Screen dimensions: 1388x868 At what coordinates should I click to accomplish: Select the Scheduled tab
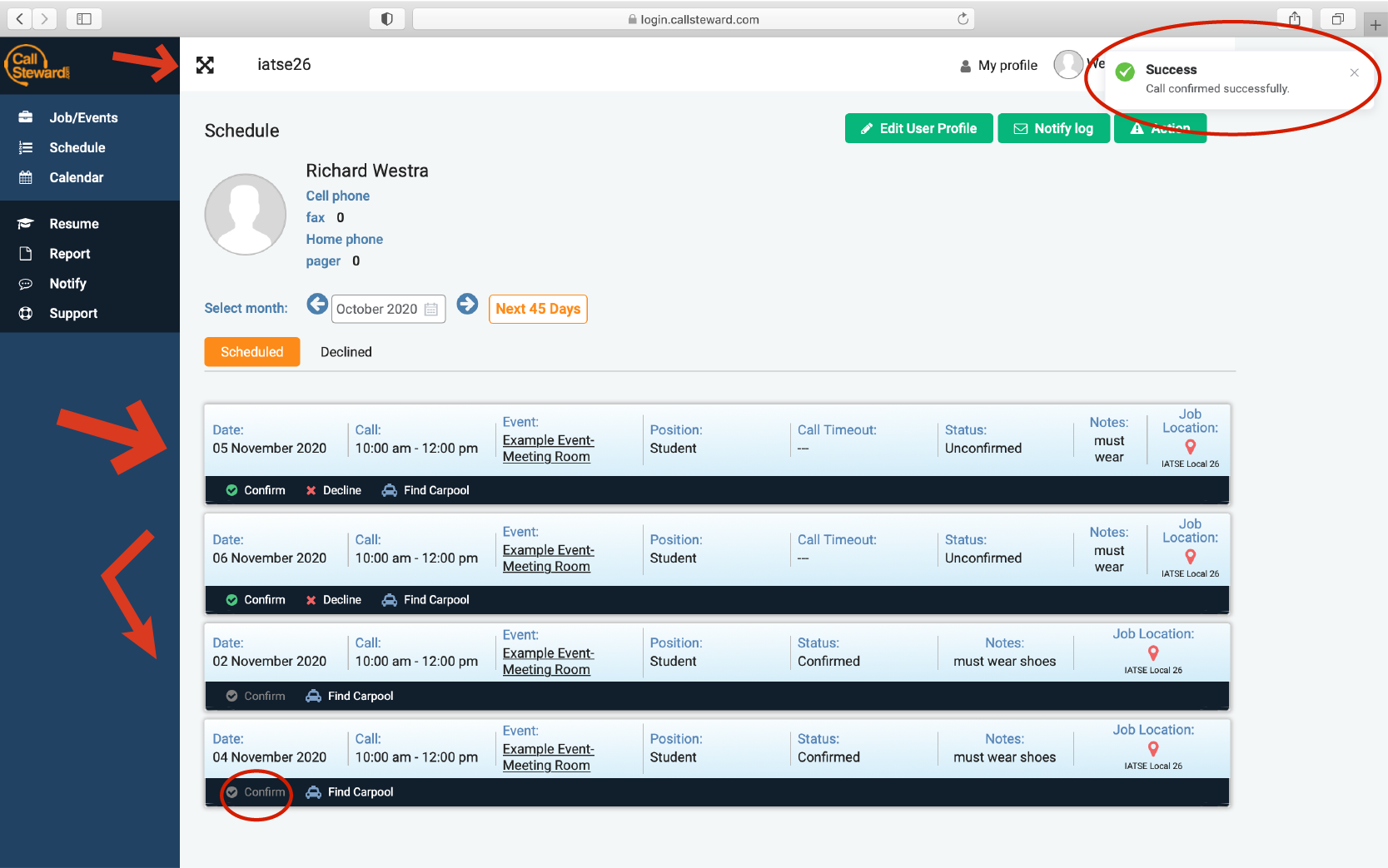tap(251, 352)
